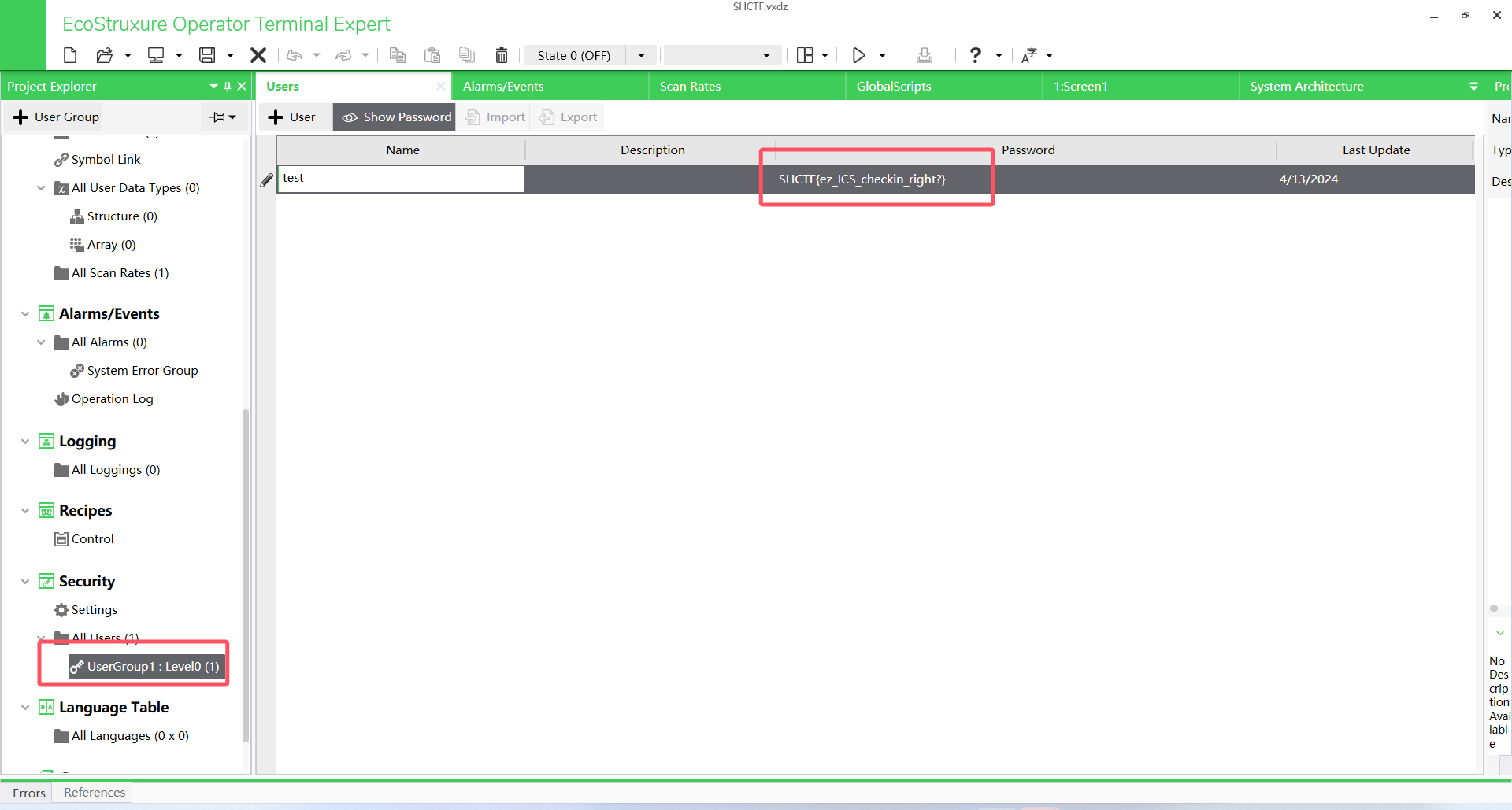
Task: Open the dropdown arrow beside Save
Action: tap(231, 55)
